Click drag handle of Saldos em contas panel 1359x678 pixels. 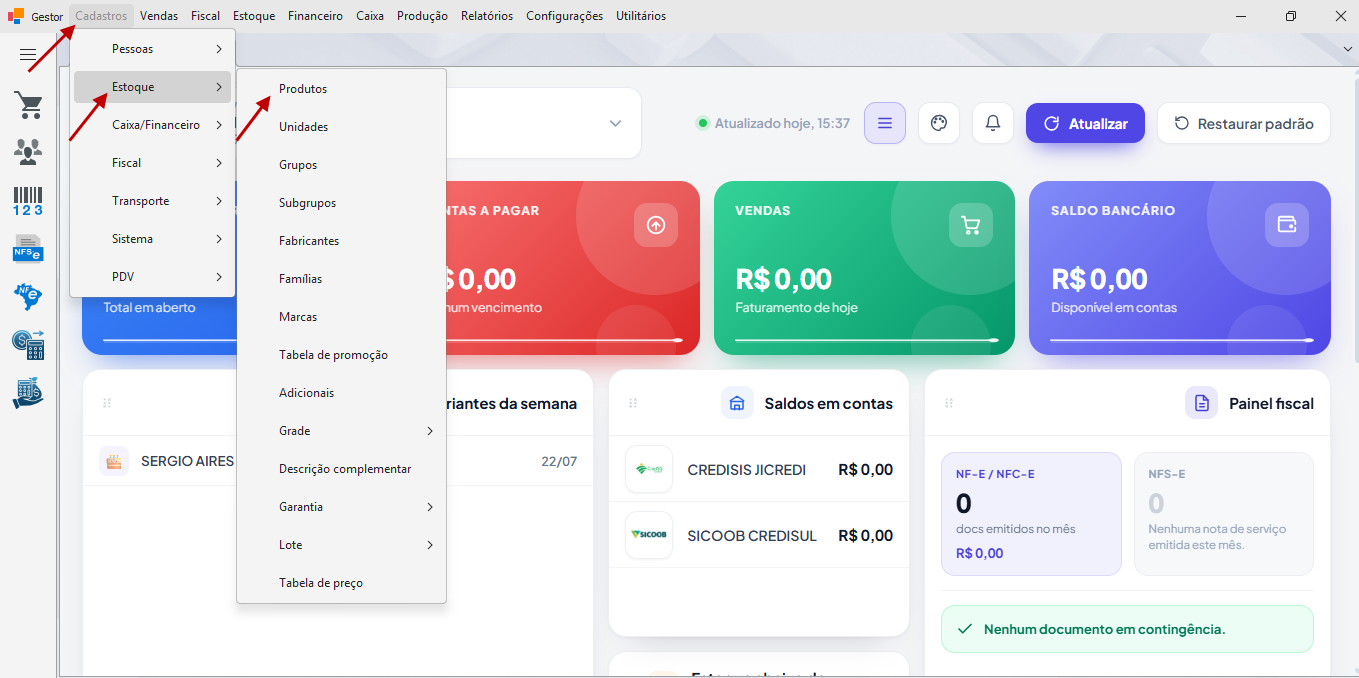633,403
